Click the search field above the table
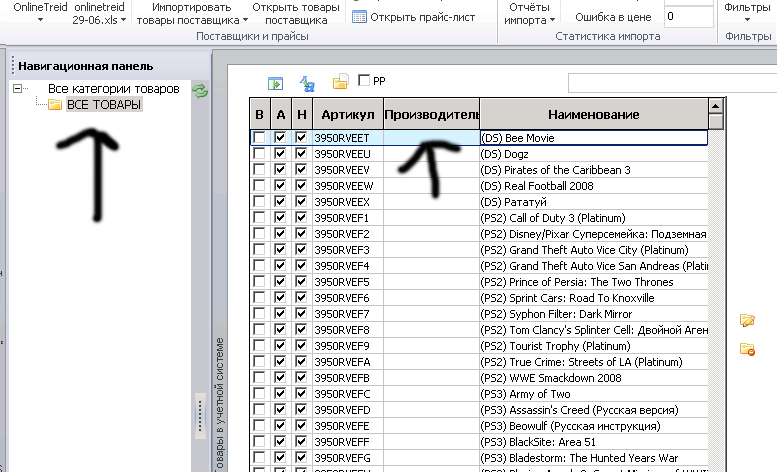The height and width of the screenshot is (472, 777). (x=672, y=83)
